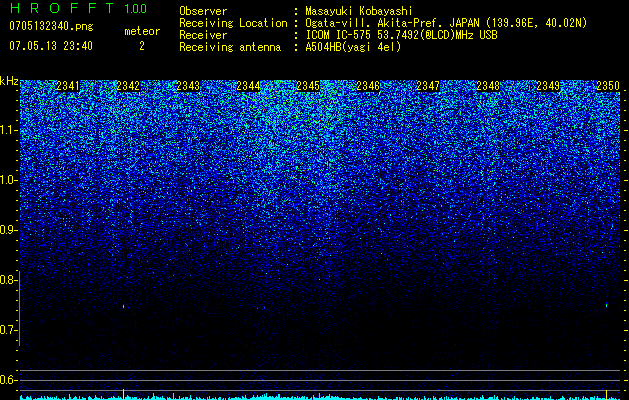
Task: Click the Observer field label
Action: click(203, 11)
